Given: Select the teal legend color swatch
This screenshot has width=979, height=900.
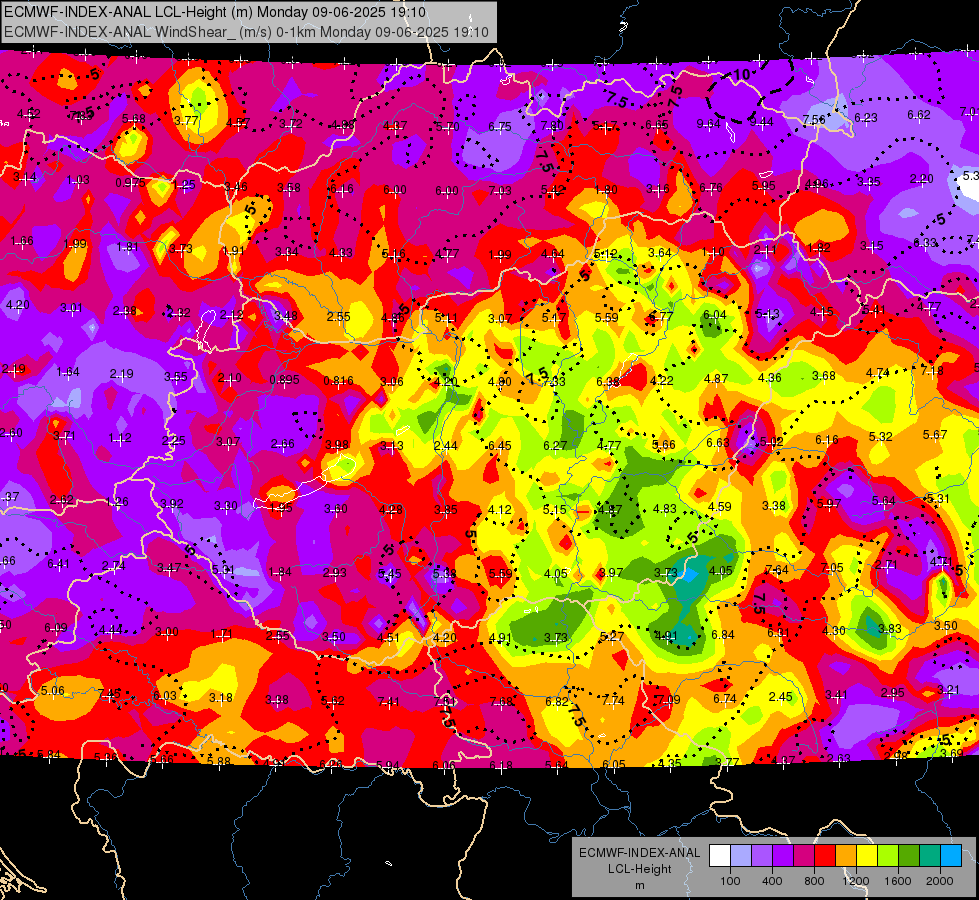Looking at the screenshot, I should [930, 856].
